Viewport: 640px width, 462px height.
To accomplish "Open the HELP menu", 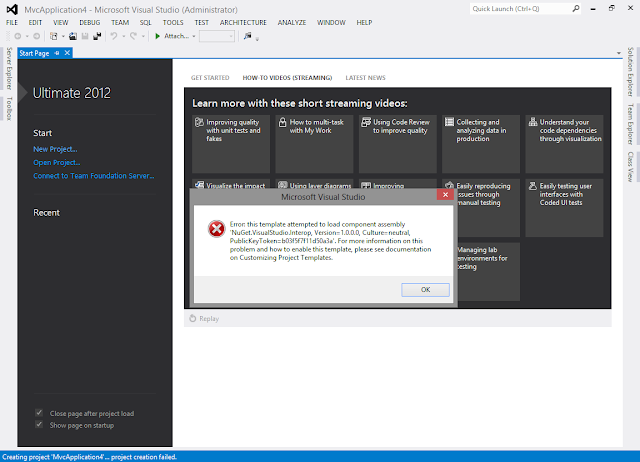I will pos(364,22).
